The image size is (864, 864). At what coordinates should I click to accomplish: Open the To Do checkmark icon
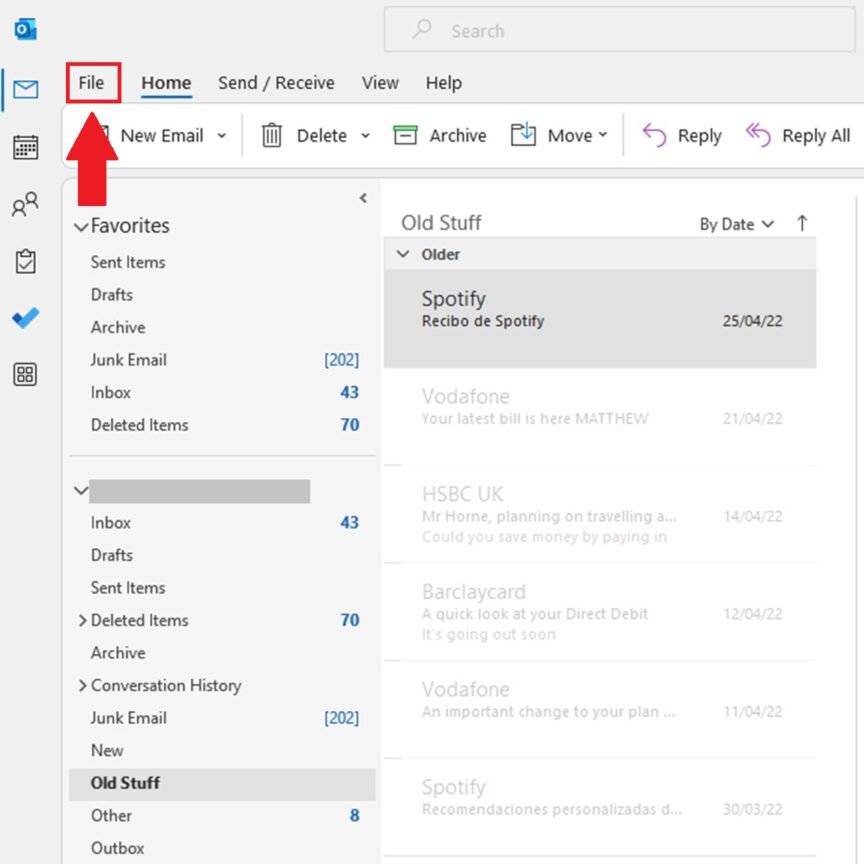coord(24,318)
